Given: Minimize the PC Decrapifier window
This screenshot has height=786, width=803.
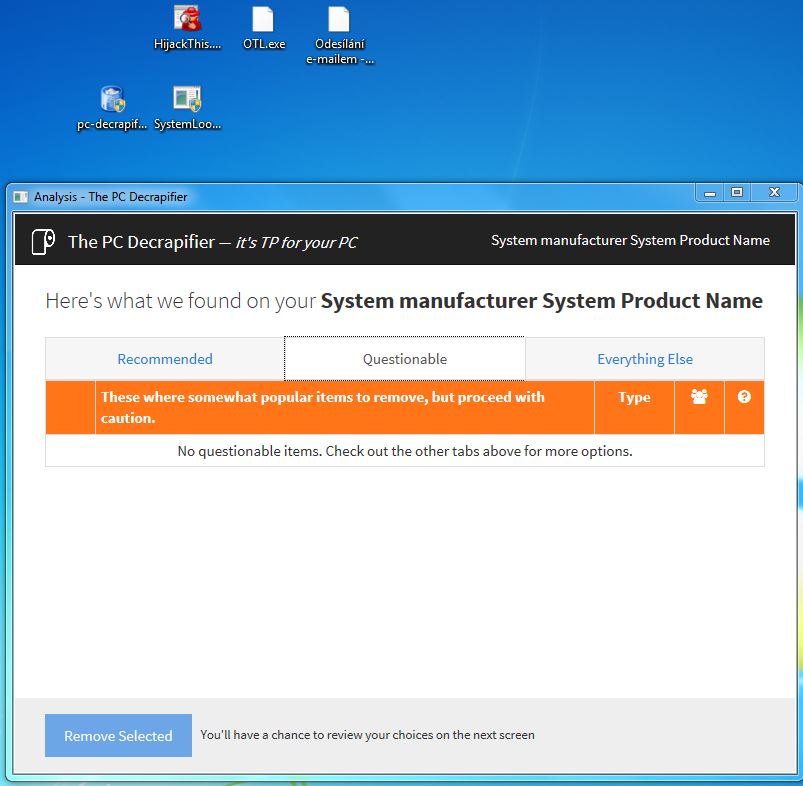Looking at the screenshot, I should coord(710,193).
